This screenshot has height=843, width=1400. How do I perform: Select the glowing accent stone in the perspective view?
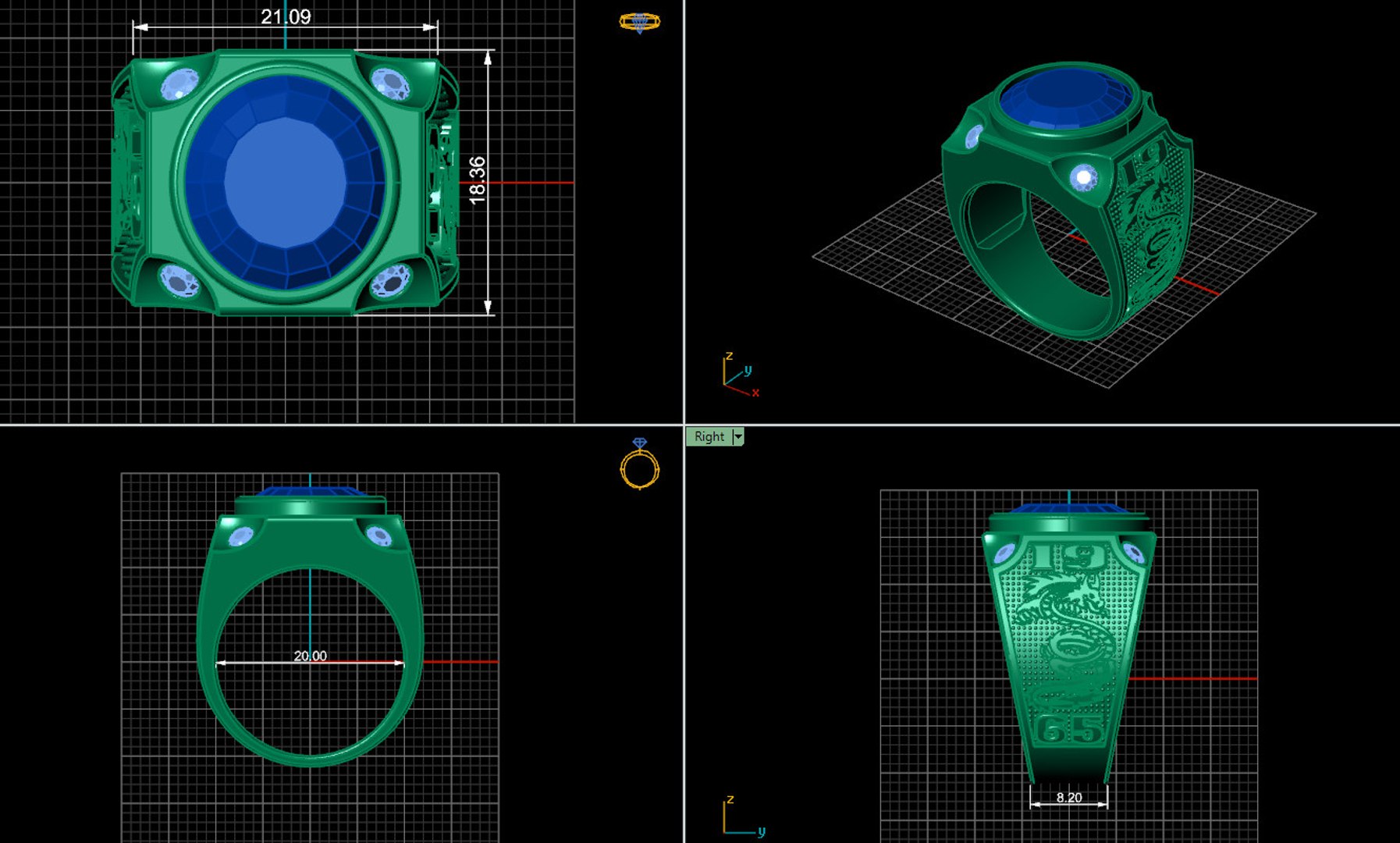pyautogui.click(x=1083, y=178)
